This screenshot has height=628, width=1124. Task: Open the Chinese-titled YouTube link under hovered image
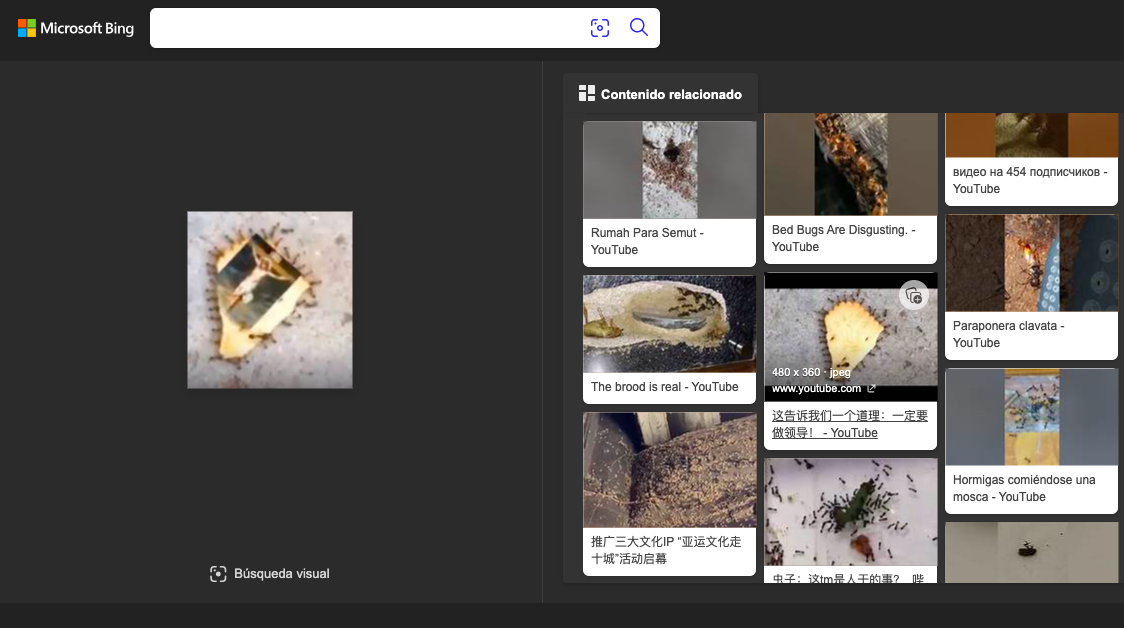coord(849,424)
